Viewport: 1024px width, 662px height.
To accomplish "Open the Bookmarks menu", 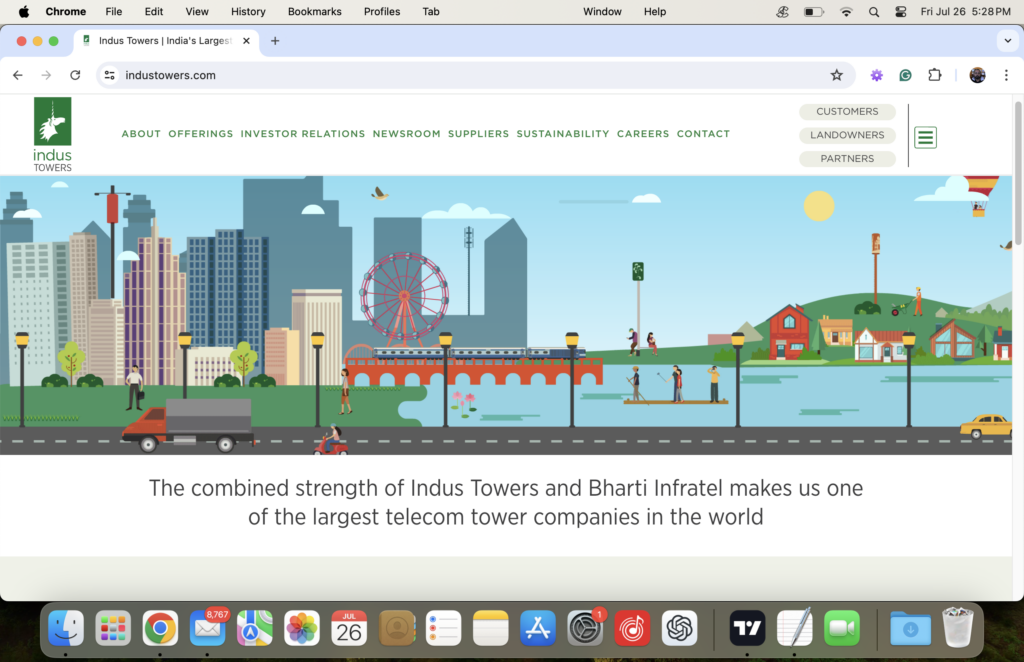I will (x=315, y=12).
